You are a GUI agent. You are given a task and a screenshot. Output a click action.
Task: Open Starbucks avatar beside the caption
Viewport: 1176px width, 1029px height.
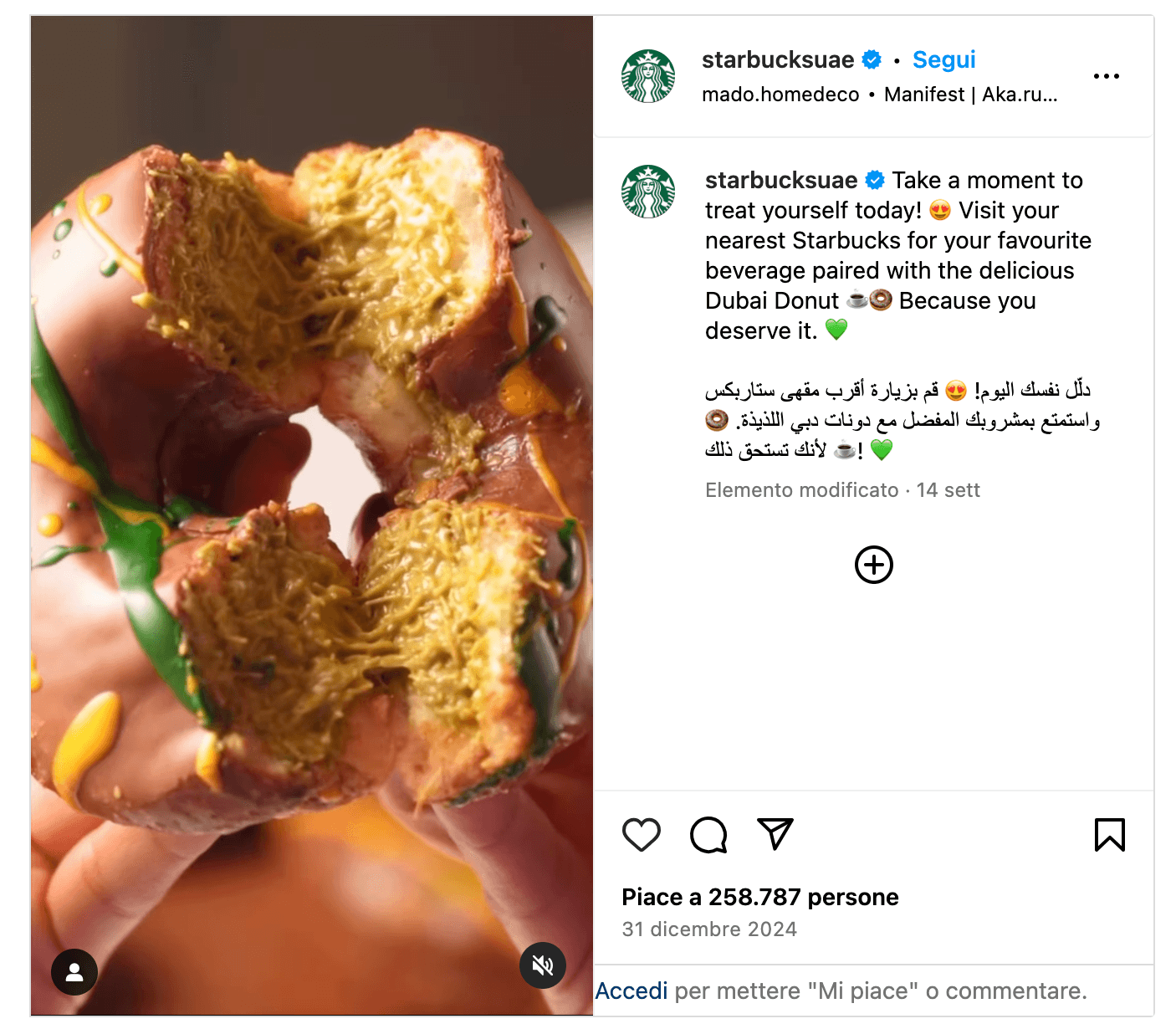648,192
